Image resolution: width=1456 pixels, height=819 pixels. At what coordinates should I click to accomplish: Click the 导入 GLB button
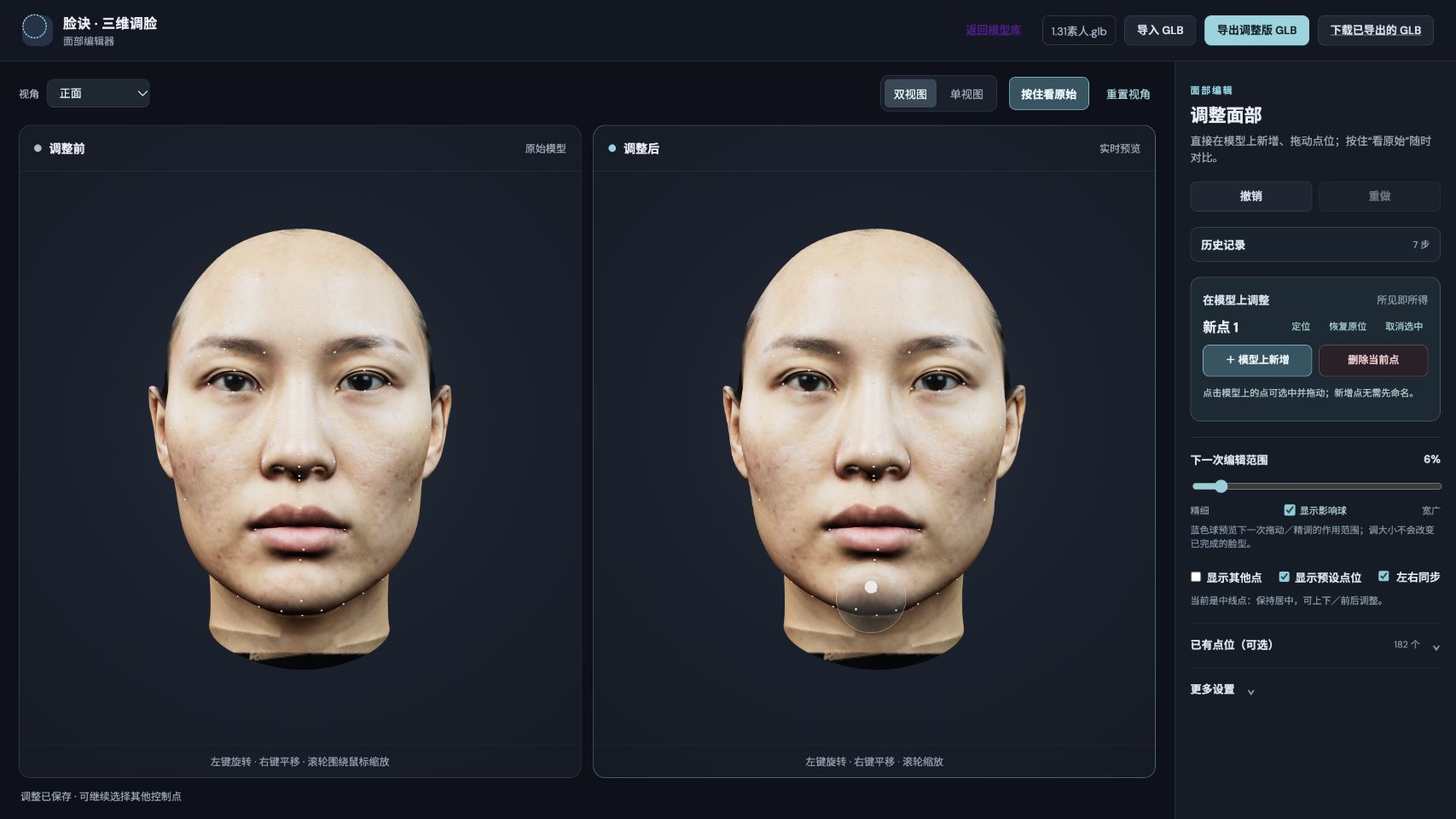[1159, 30]
